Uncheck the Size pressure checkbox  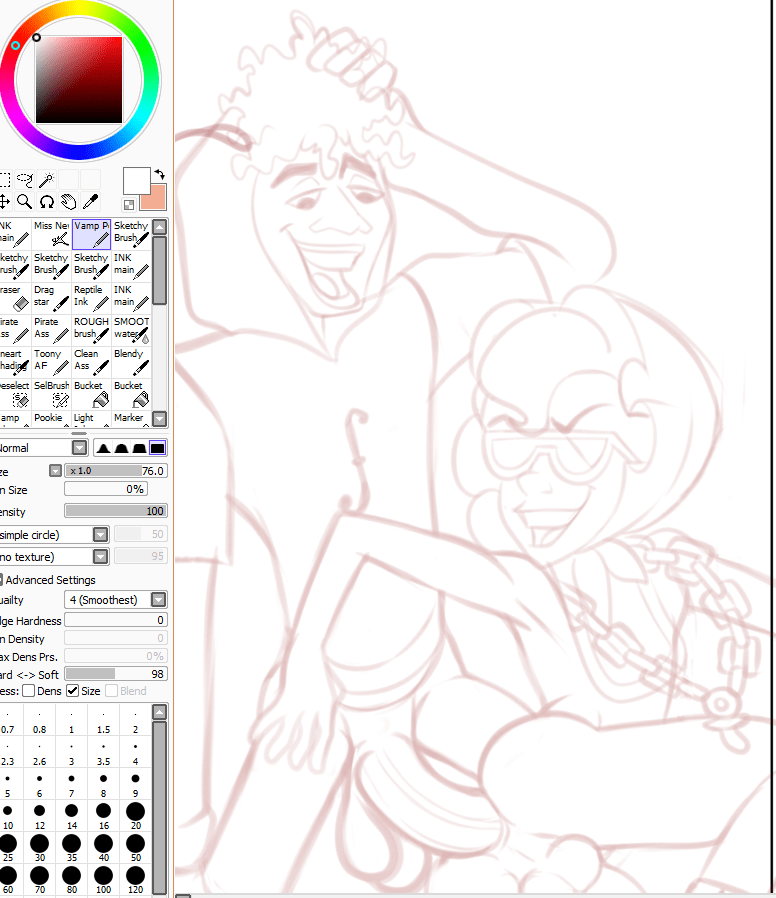[72, 691]
